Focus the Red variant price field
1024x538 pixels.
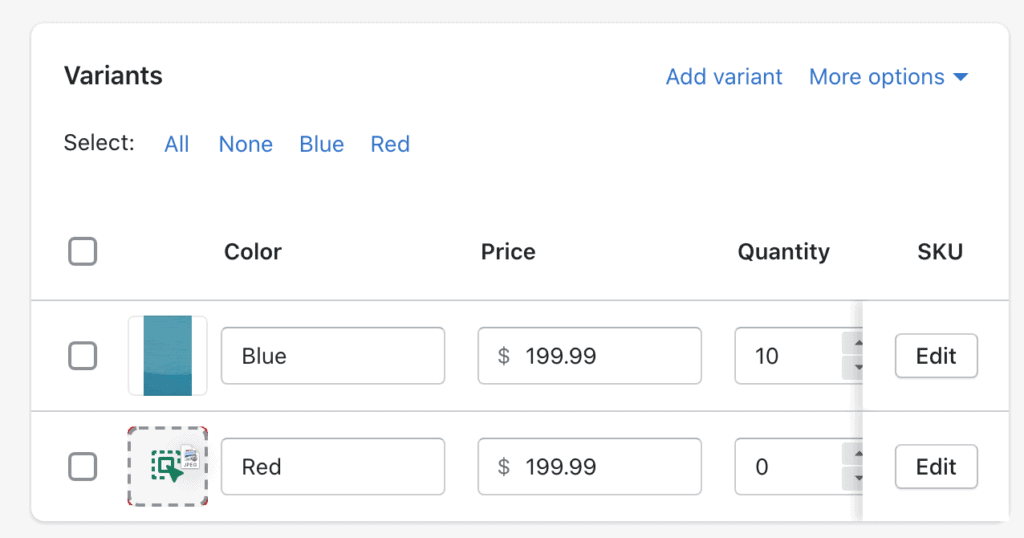590,467
